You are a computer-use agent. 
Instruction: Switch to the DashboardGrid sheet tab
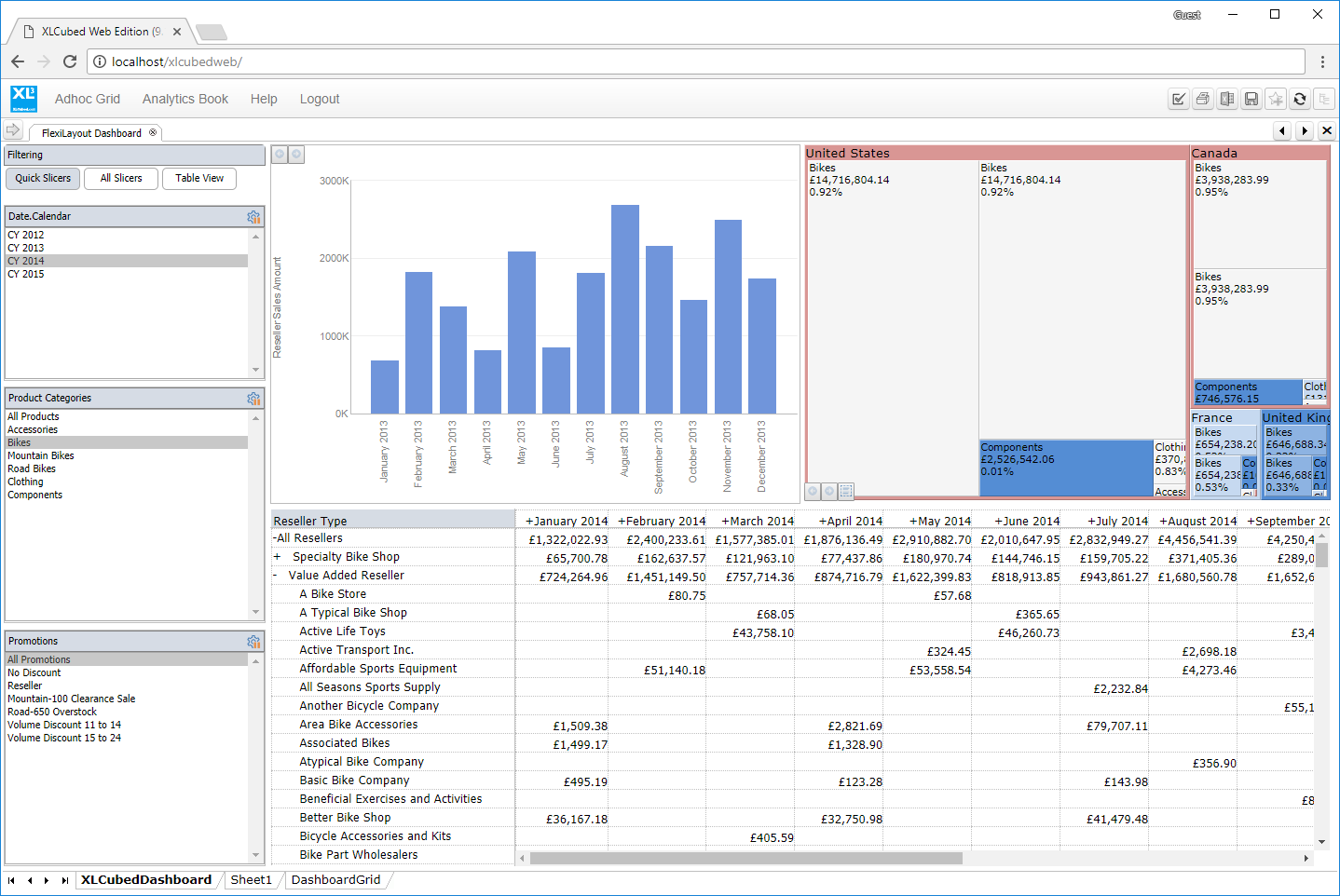[x=335, y=879]
